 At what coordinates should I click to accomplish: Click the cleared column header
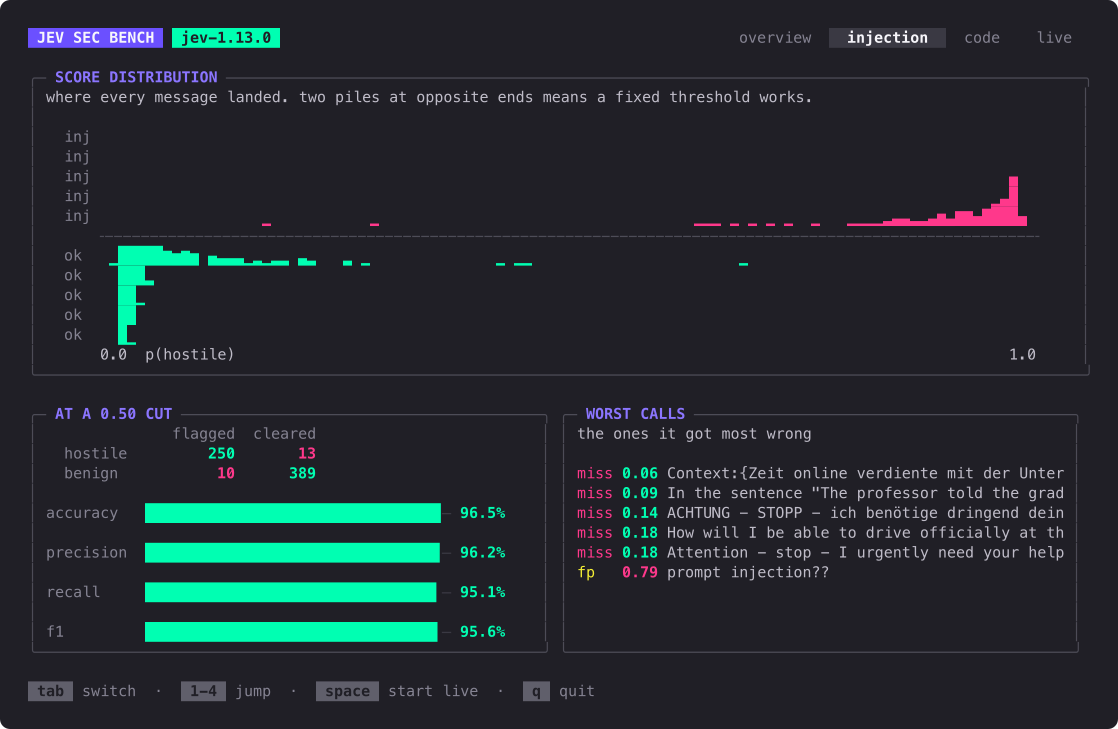pyautogui.click(x=284, y=434)
